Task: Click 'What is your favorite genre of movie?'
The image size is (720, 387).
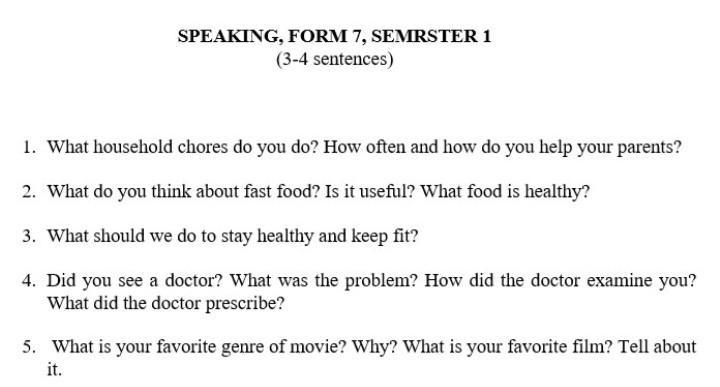Action: coord(199,347)
